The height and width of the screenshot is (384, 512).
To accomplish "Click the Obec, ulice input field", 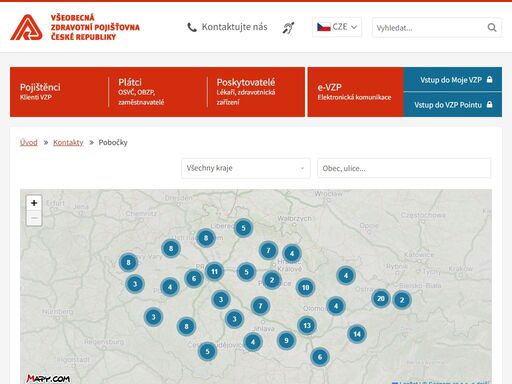I will click(x=404, y=168).
